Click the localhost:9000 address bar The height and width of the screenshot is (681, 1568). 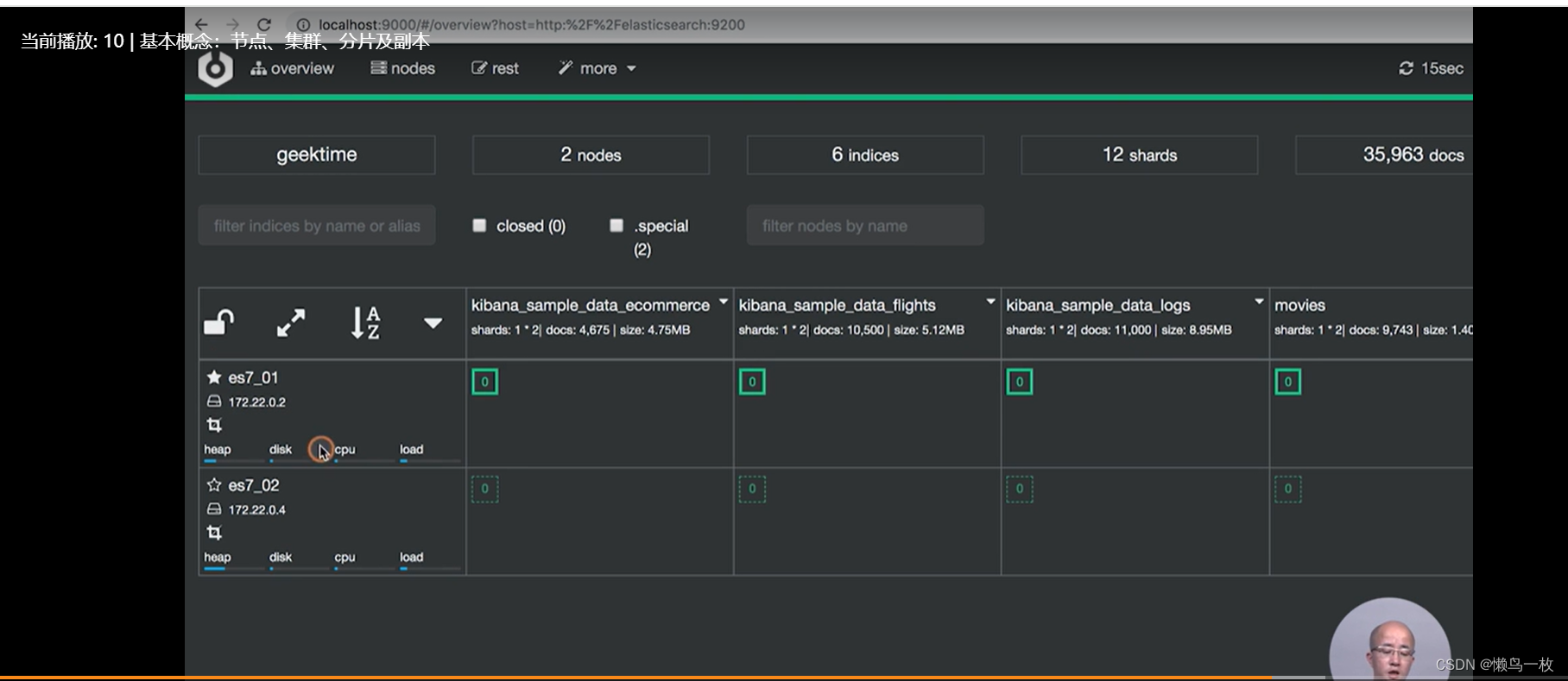[531, 25]
